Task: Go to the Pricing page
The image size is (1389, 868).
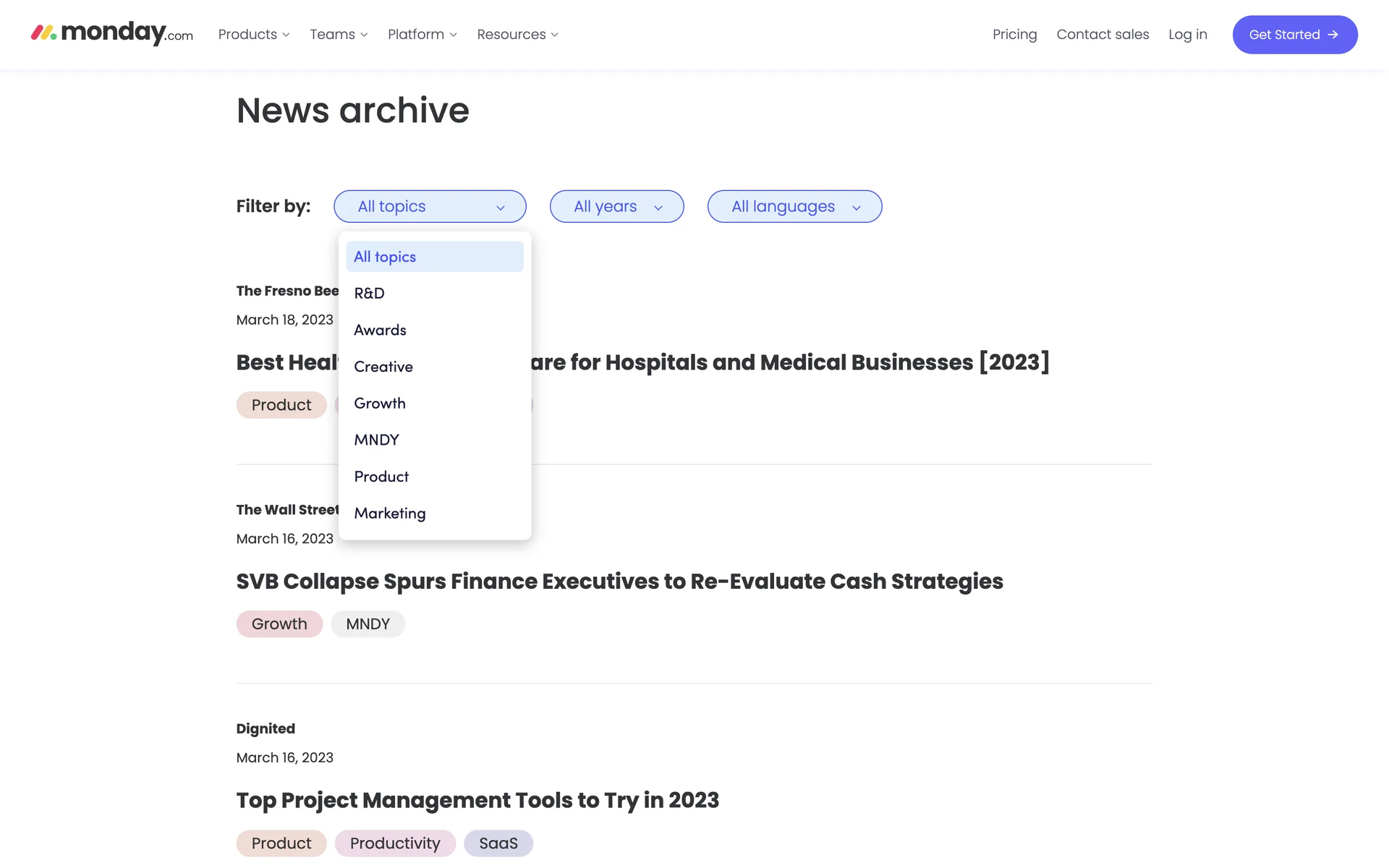Action: point(1014,35)
